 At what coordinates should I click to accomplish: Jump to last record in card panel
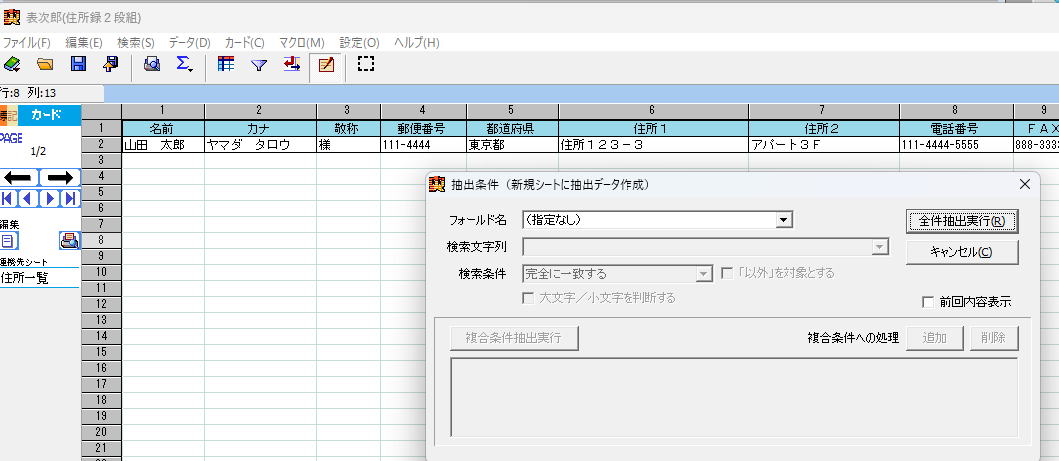pyautogui.click(x=70, y=198)
